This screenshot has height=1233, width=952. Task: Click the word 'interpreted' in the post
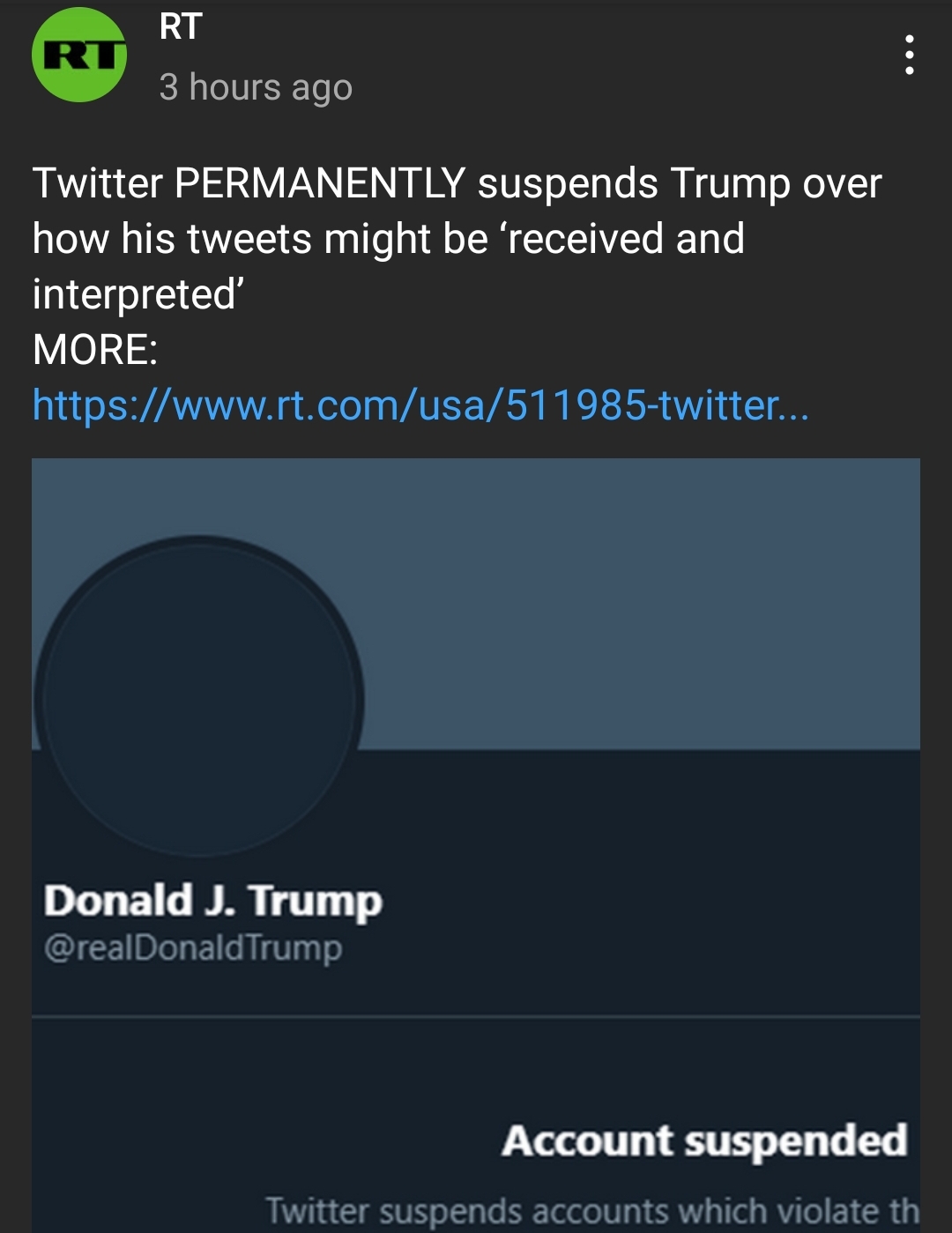(x=134, y=294)
